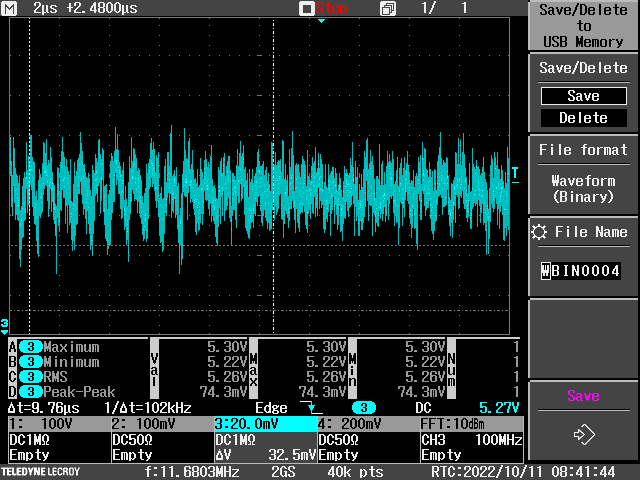Click the trigger level marker on right edge
Viewport: 640px width, 480px height.
(515, 174)
